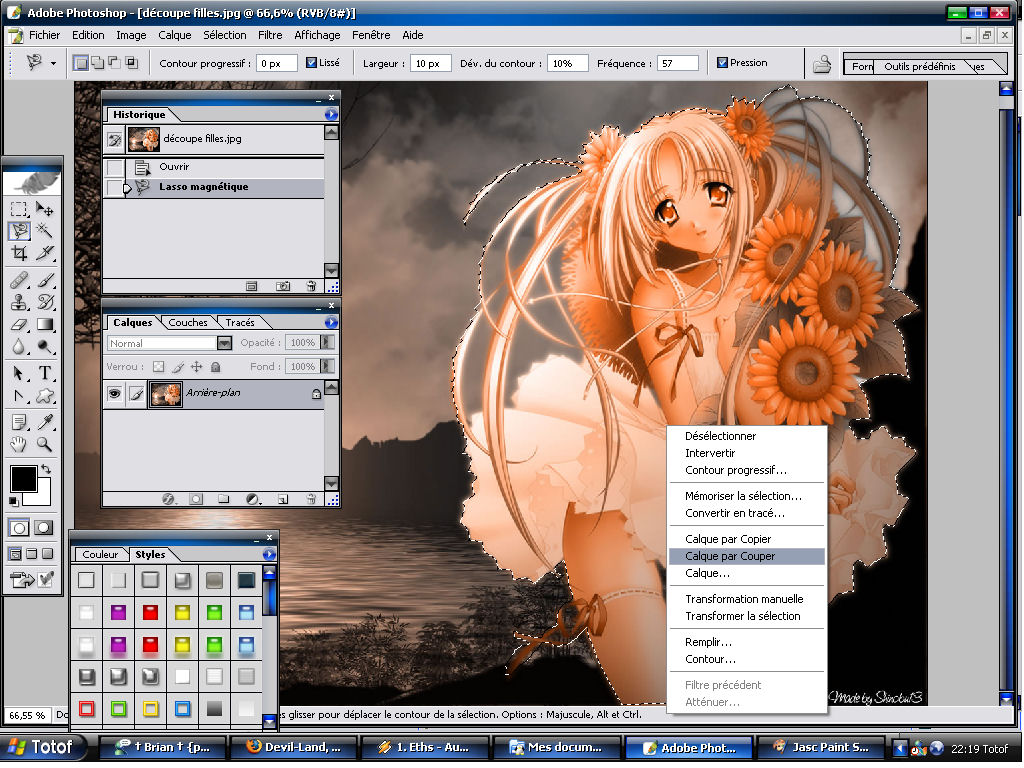Viewport: 1024px width, 768px height.
Task: Select the Magic Wand tool
Action: click(44, 231)
